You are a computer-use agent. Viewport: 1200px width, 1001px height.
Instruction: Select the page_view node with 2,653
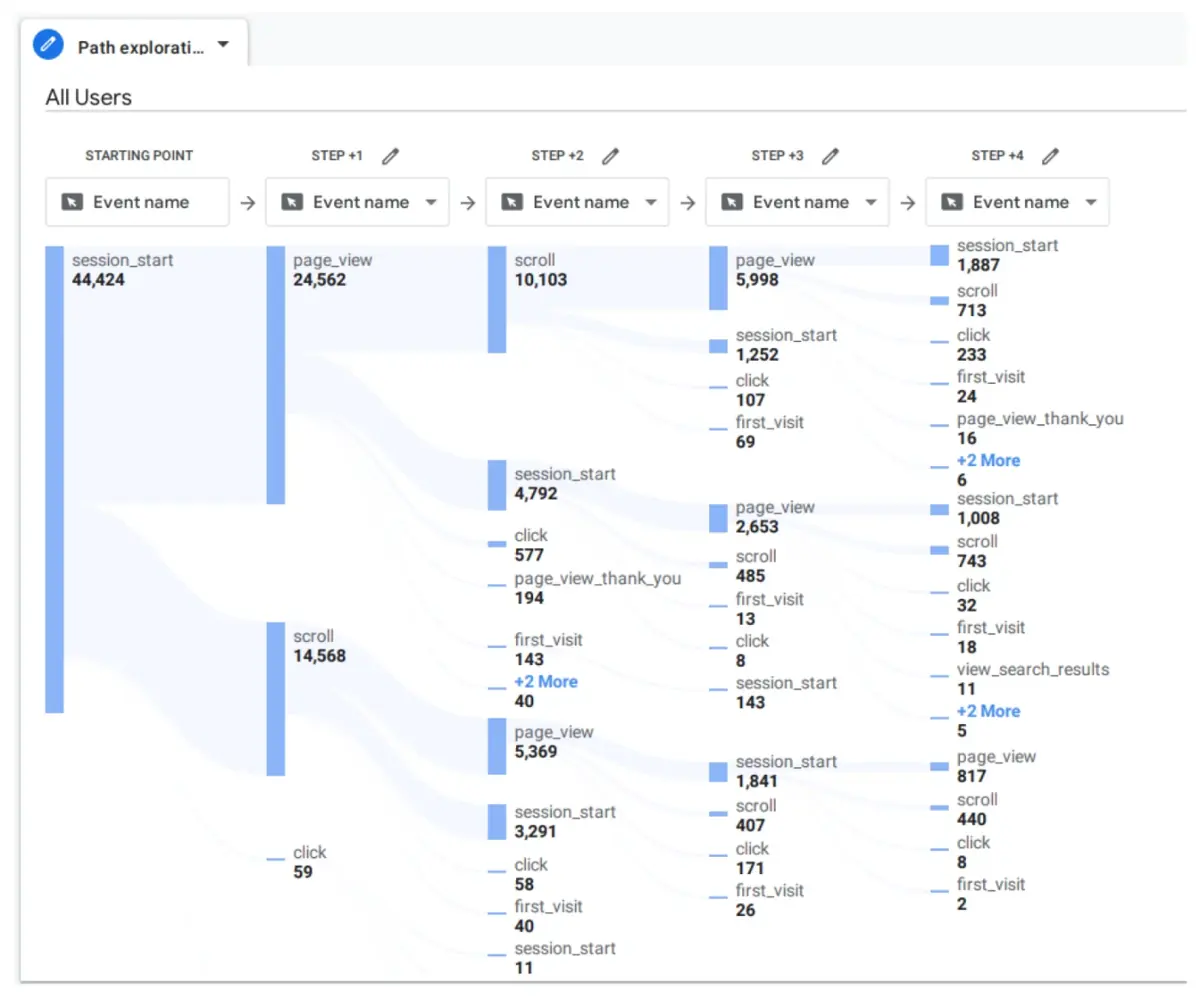coord(718,518)
